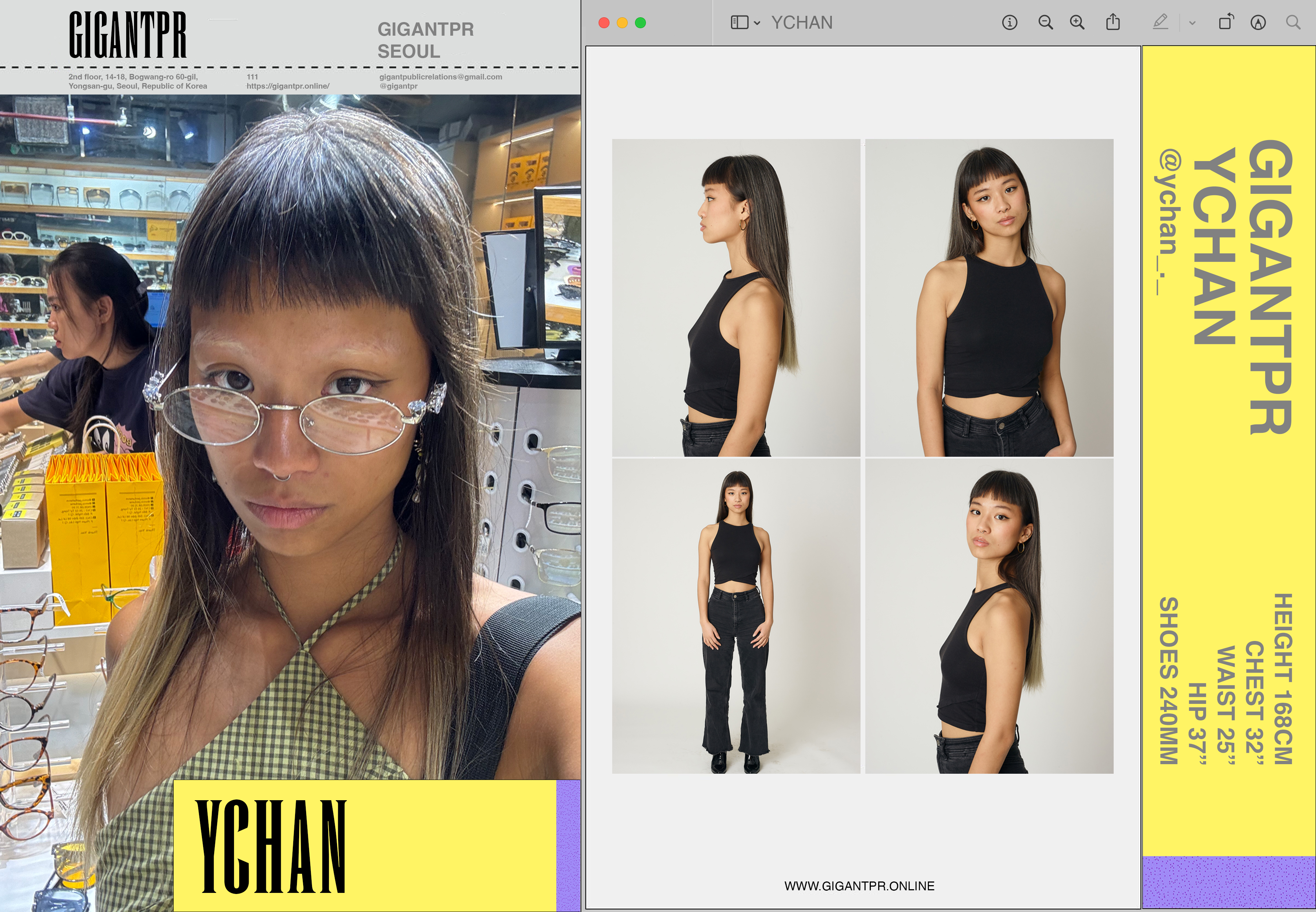Select the full-body standing photo
This screenshot has height=912, width=1316.
tap(736, 616)
